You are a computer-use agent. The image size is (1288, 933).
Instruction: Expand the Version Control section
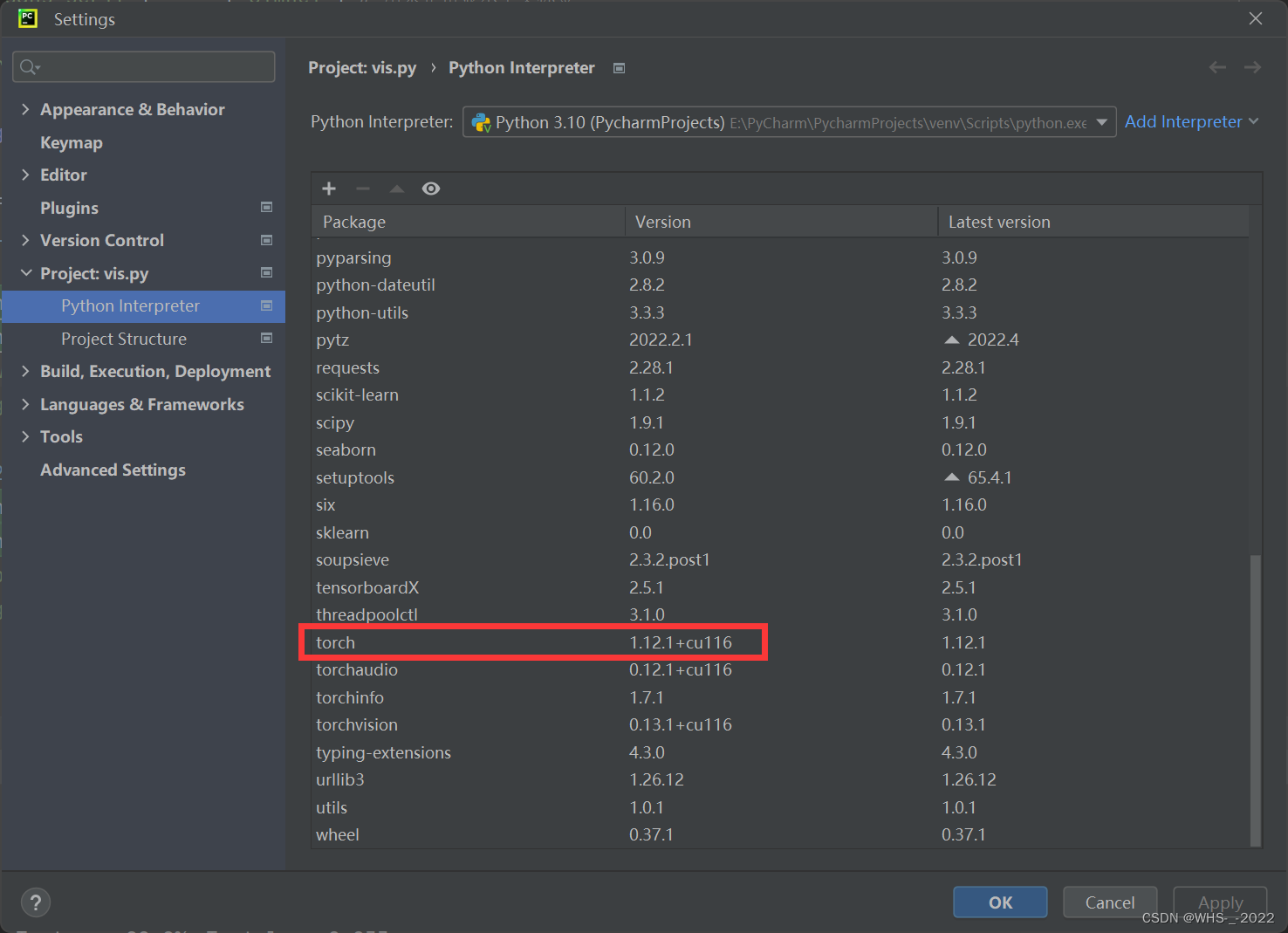[25, 240]
